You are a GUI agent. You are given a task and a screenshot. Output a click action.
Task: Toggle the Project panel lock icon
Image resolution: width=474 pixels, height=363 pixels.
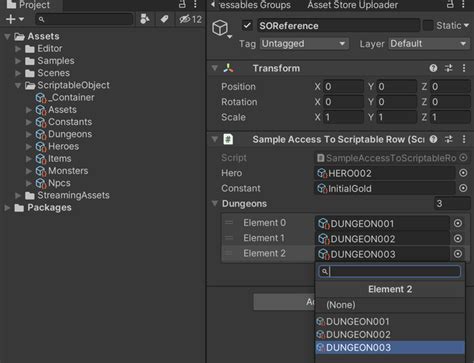(182, 5)
